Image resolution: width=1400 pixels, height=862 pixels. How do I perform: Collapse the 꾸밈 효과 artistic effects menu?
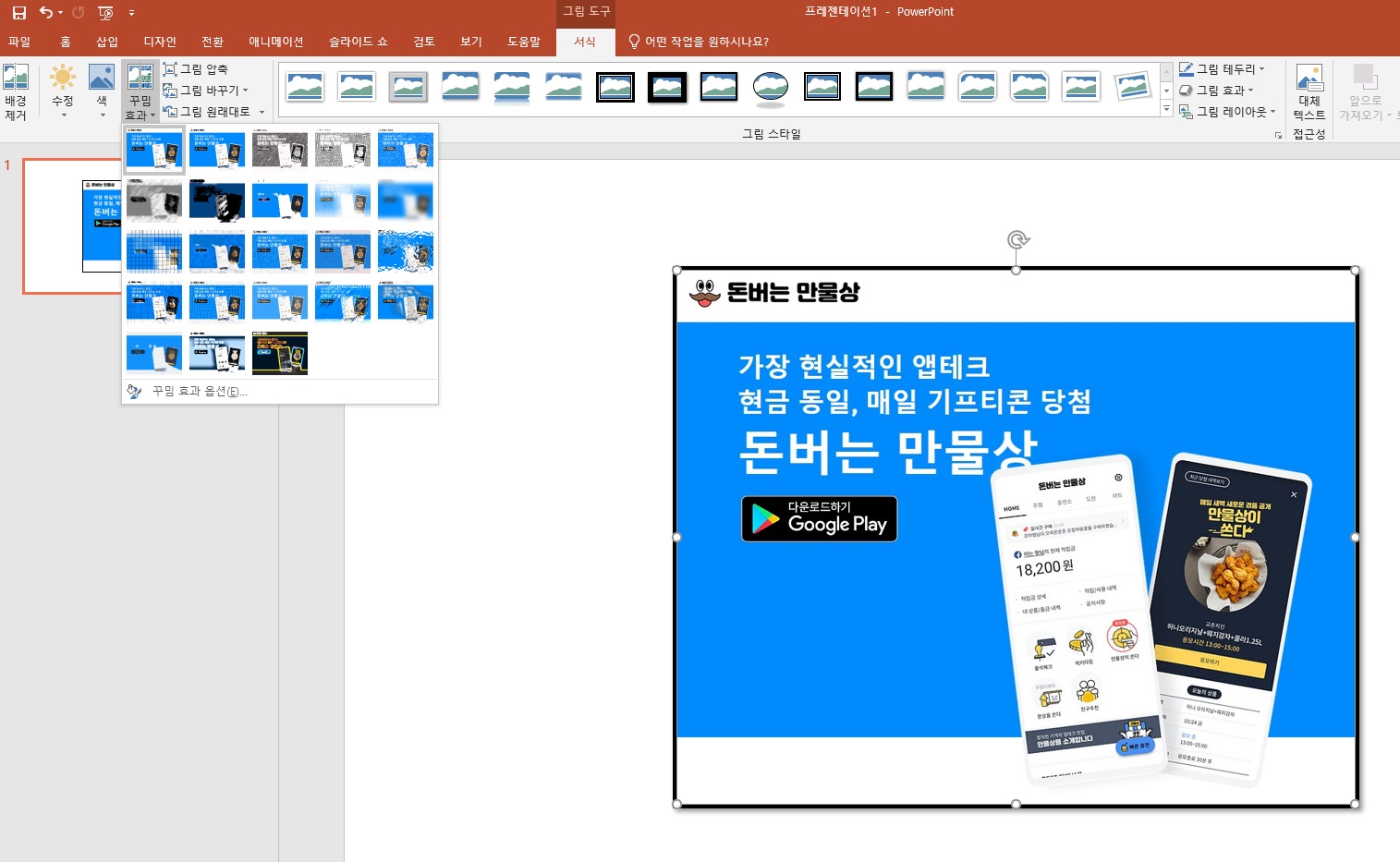point(140,91)
